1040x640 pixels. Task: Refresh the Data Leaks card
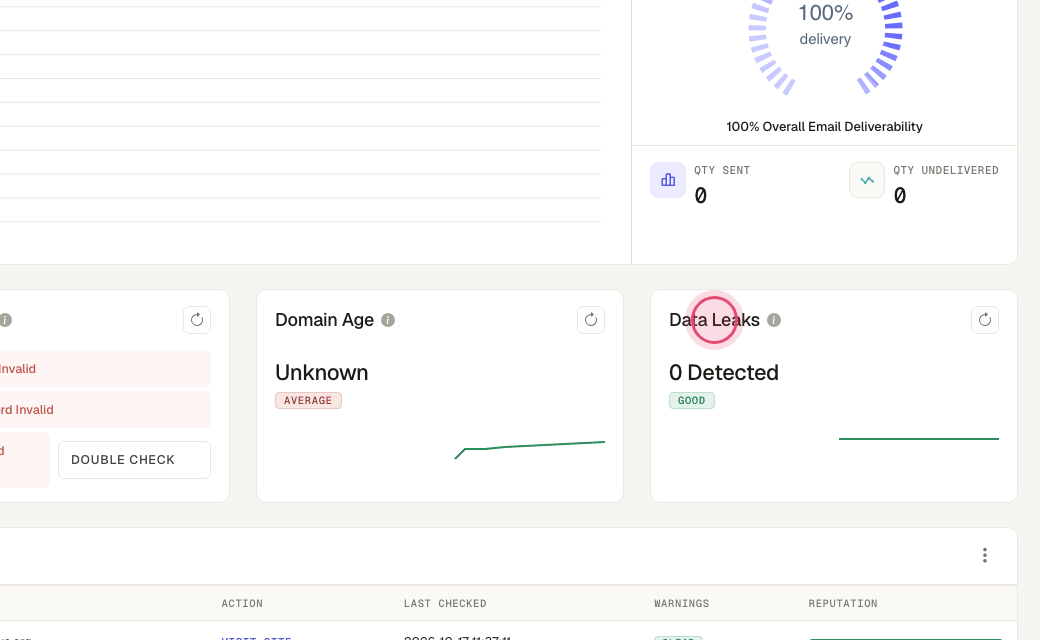tap(984, 320)
